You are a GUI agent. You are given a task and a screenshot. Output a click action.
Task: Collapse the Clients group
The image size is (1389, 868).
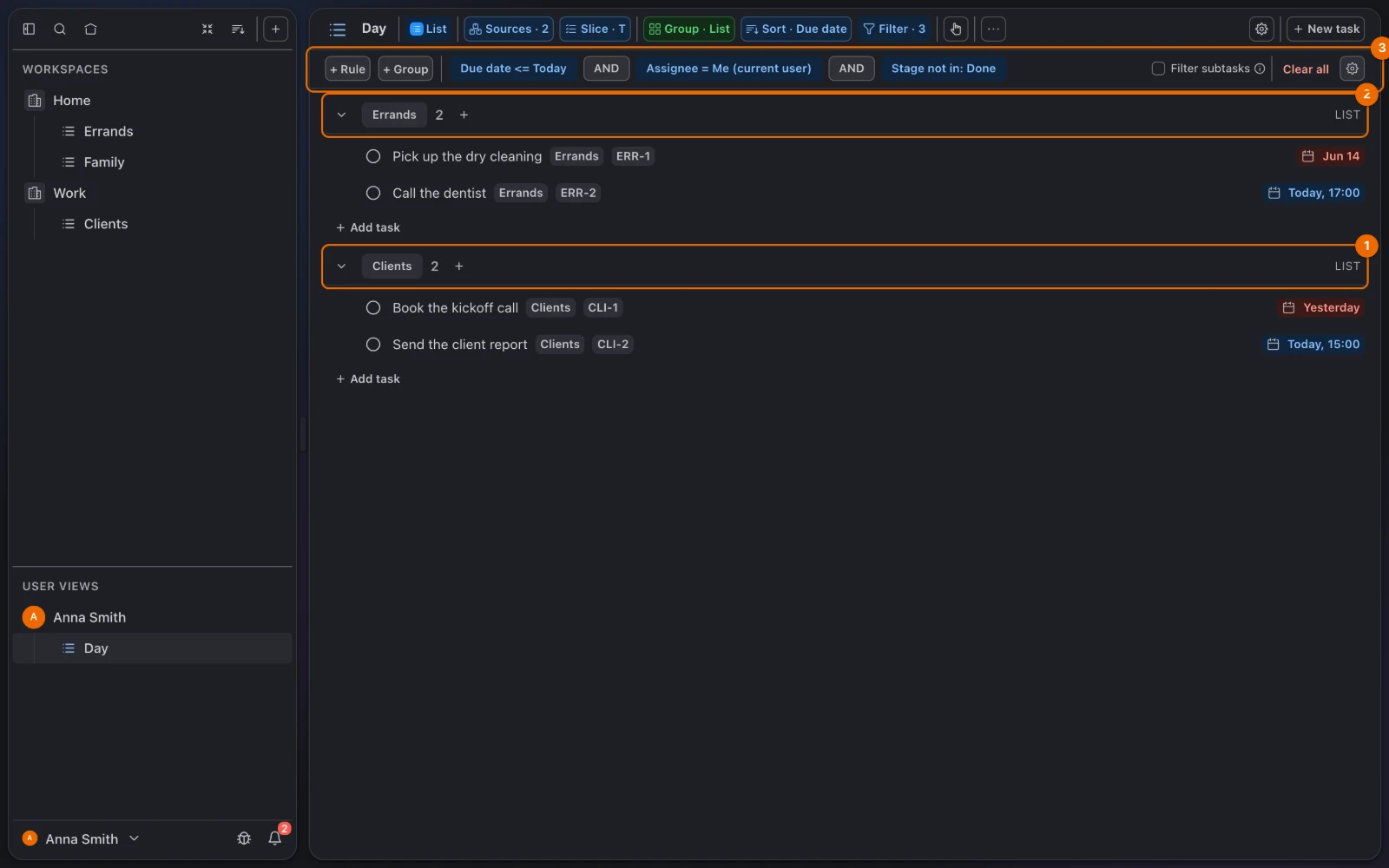click(341, 266)
